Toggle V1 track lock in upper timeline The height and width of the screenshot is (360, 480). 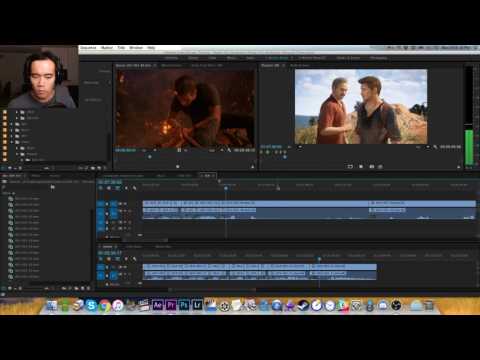click(x=107, y=204)
